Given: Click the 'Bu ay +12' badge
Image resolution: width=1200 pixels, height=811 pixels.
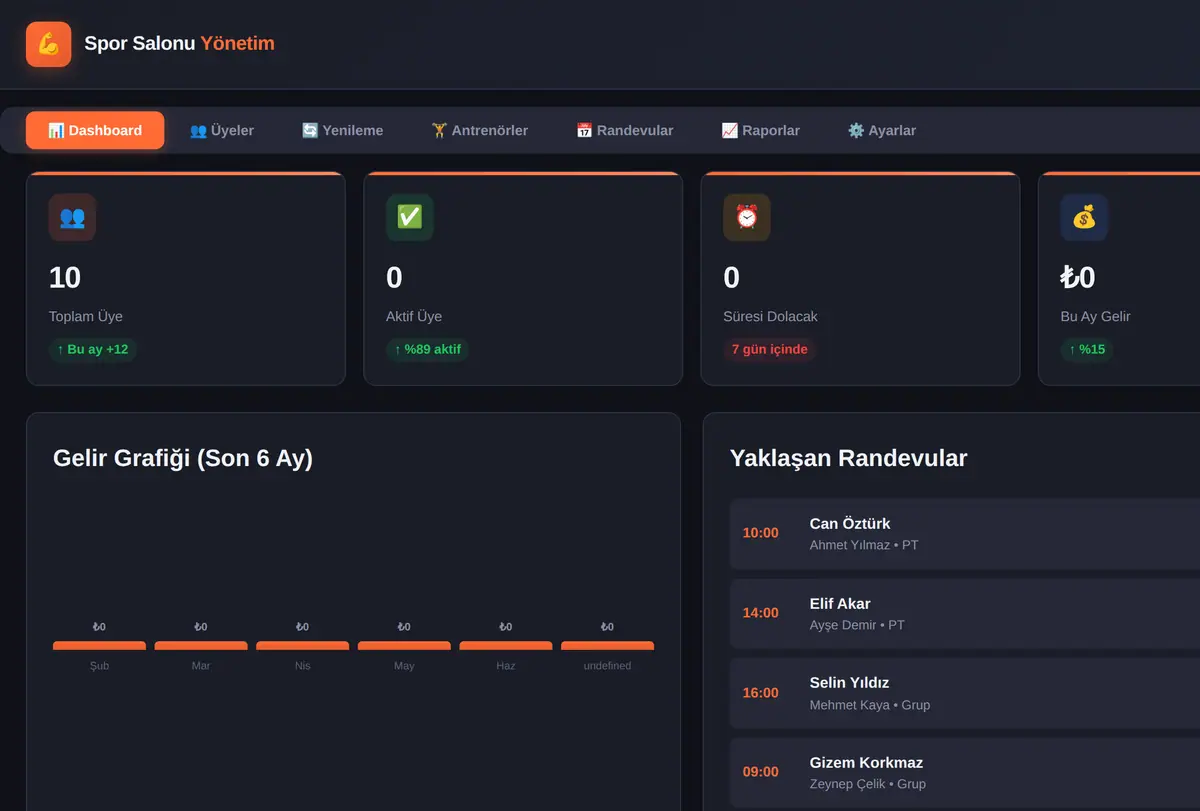Looking at the screenshot, I should [x=93, y=349].
